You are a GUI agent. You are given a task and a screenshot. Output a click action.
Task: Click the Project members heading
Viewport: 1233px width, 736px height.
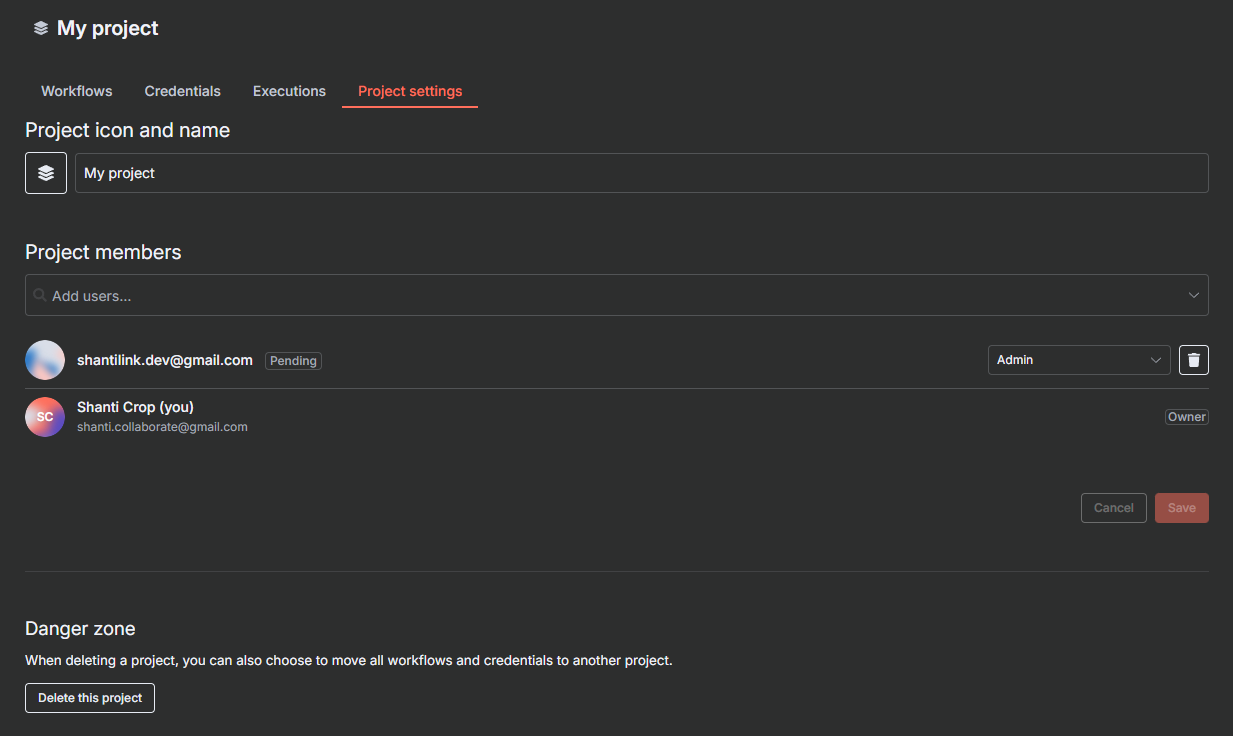(x=103, y=252)
